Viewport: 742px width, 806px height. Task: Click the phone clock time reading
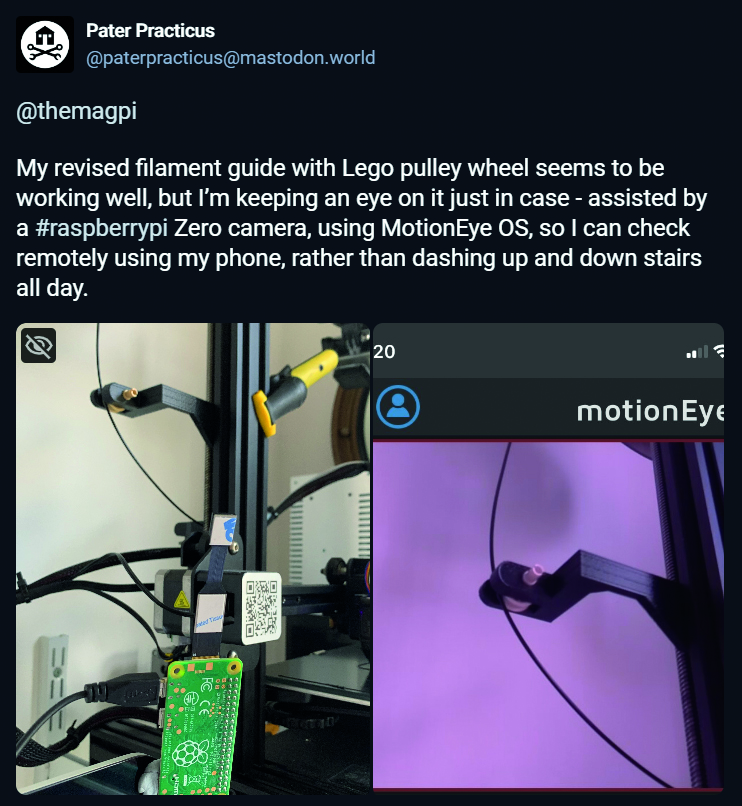[x=384, y=352]
